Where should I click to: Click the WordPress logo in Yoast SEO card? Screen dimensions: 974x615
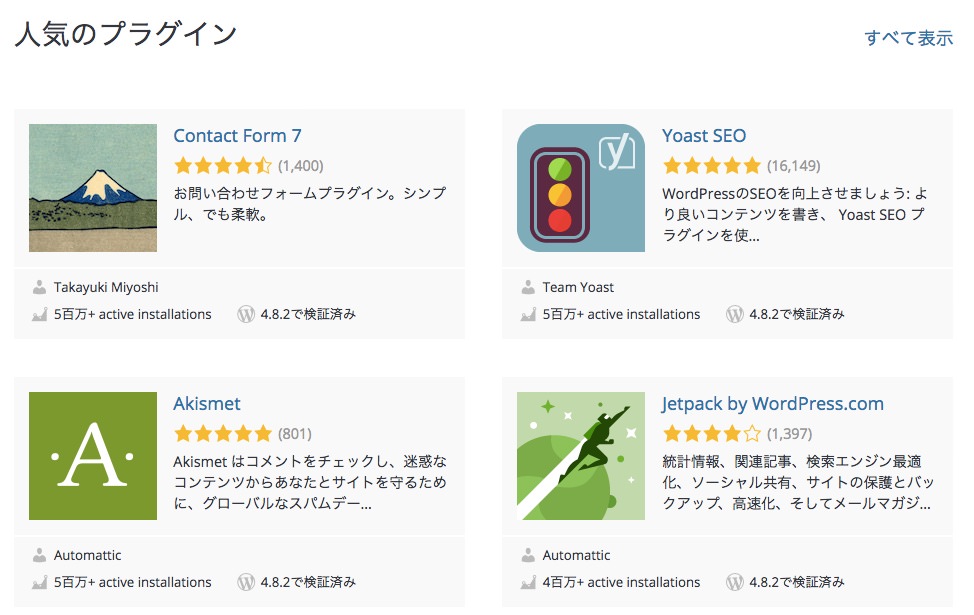735,314
